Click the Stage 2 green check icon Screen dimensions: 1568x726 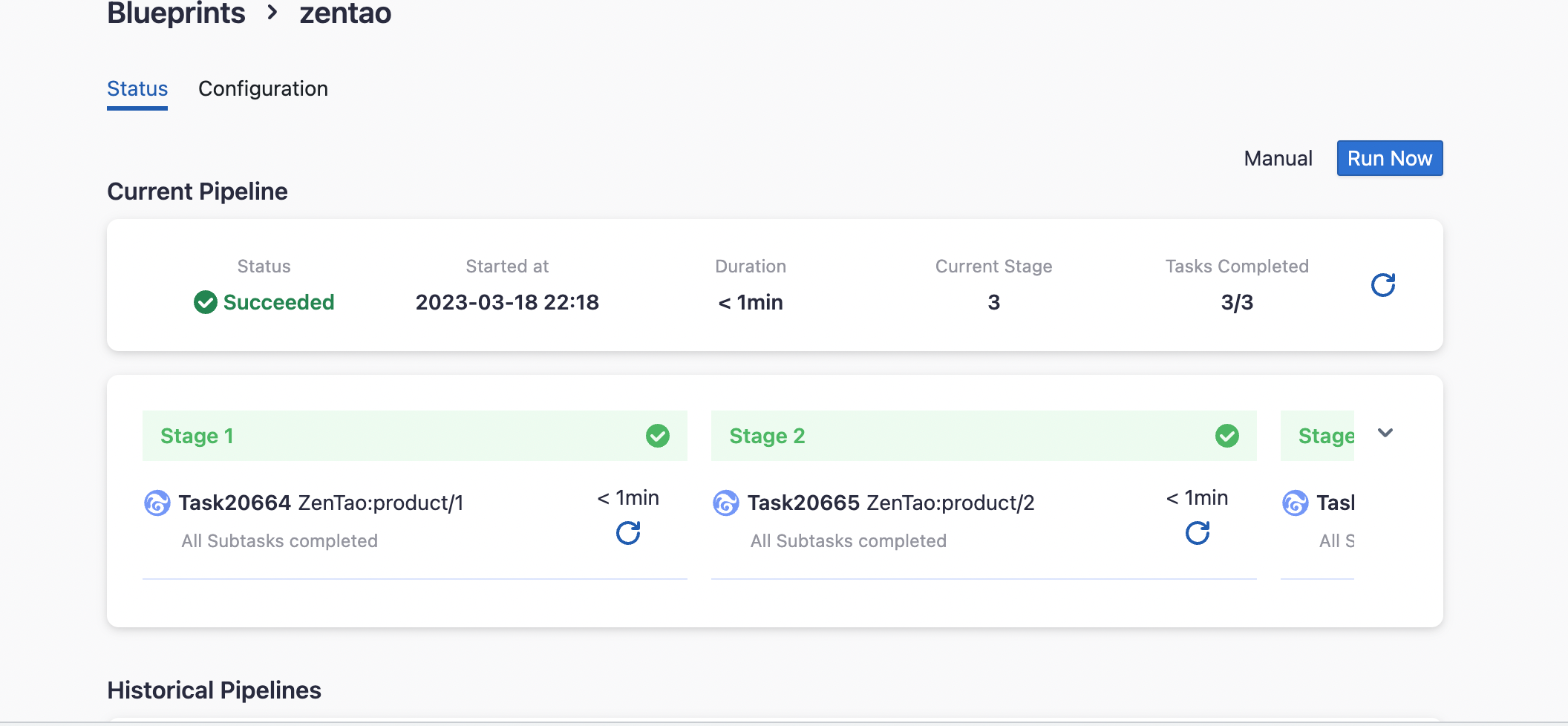click(1226, 436)
